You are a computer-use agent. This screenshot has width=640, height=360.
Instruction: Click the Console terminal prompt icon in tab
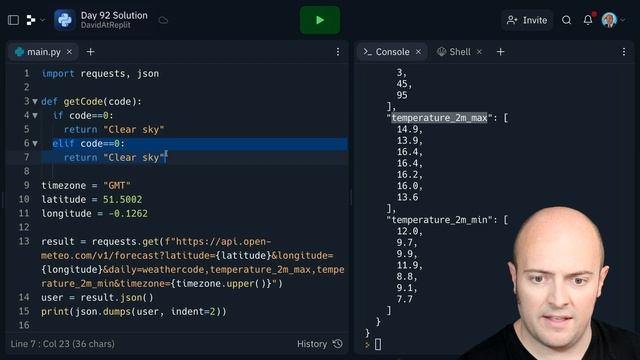(x=367, y=52)
